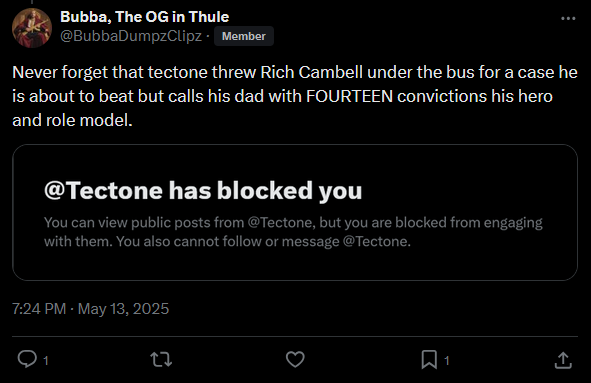591x383 pixels.
Task: Open the 7:24 PM timestamp link
Action: 39,309
